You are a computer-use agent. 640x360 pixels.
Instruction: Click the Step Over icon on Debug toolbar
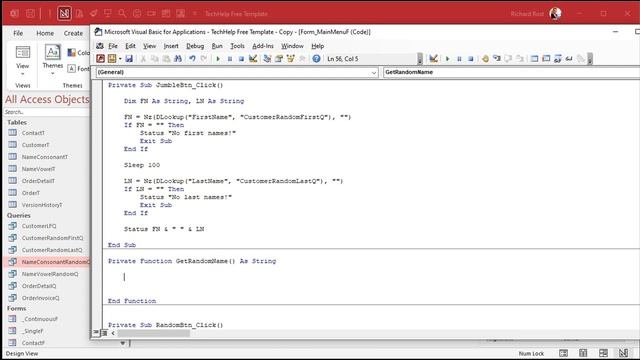(508, 59)
